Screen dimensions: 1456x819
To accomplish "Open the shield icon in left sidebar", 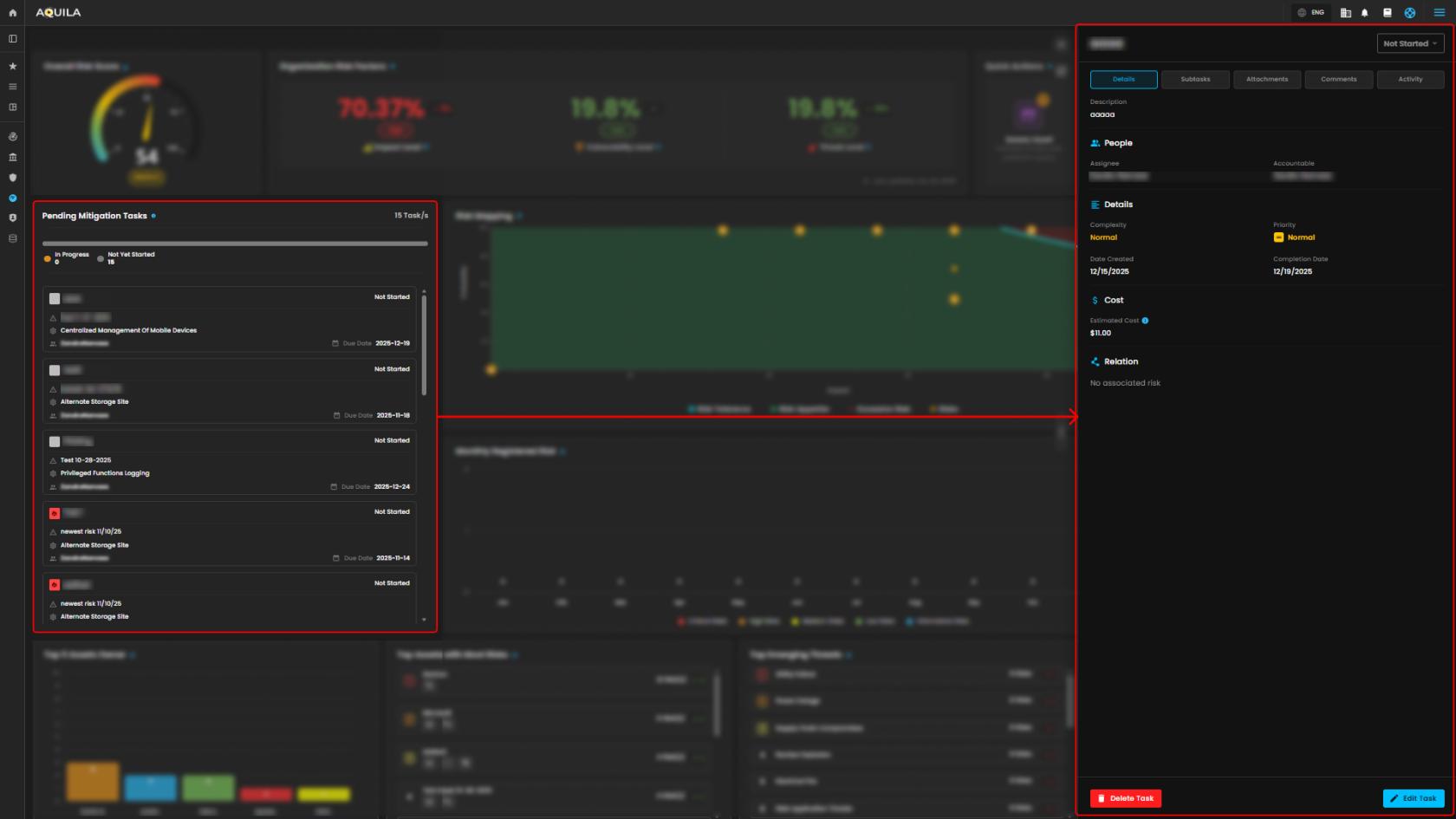I will coord(12,178).
